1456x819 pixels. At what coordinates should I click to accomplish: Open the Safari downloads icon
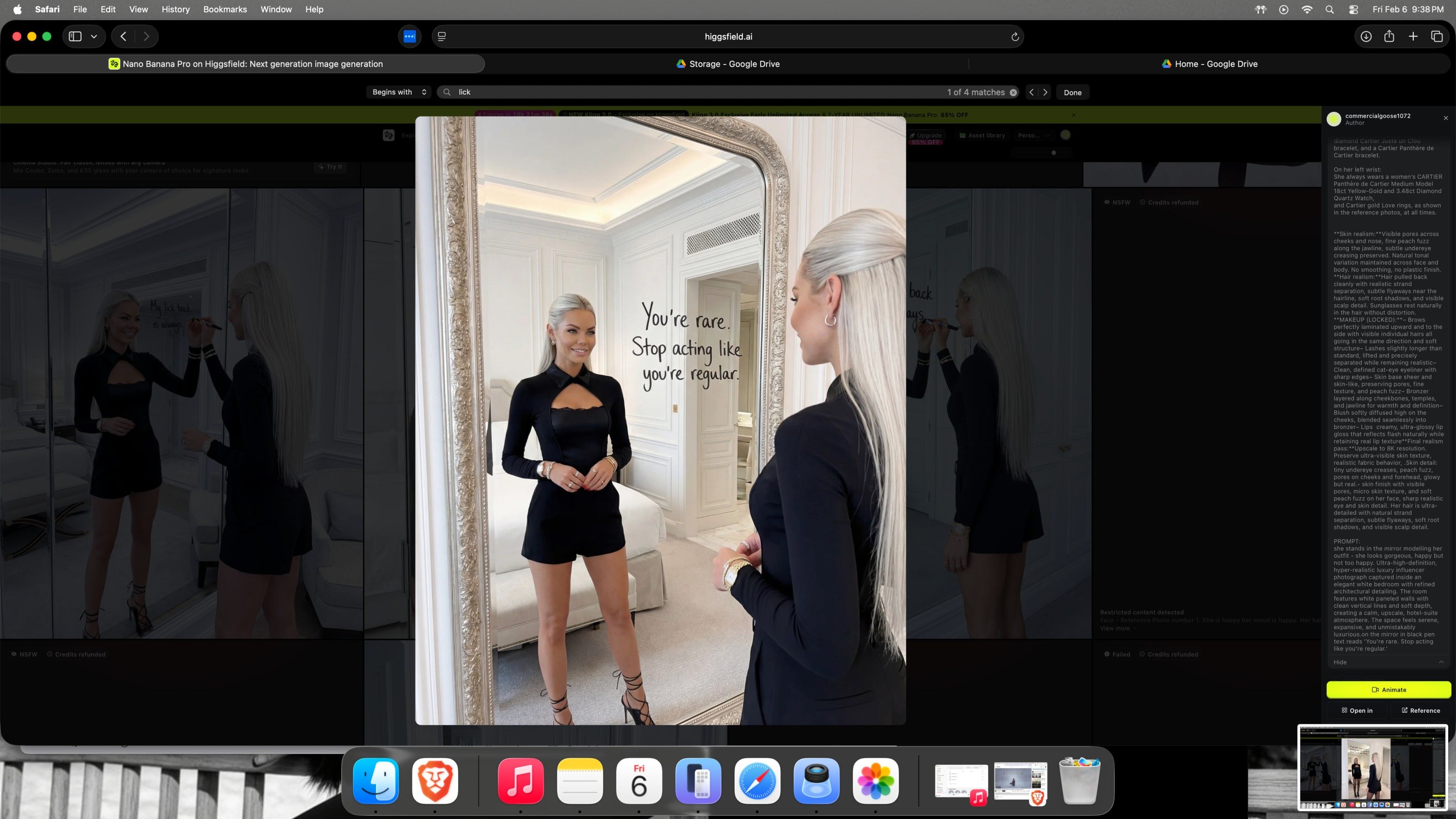point(1365,37)
